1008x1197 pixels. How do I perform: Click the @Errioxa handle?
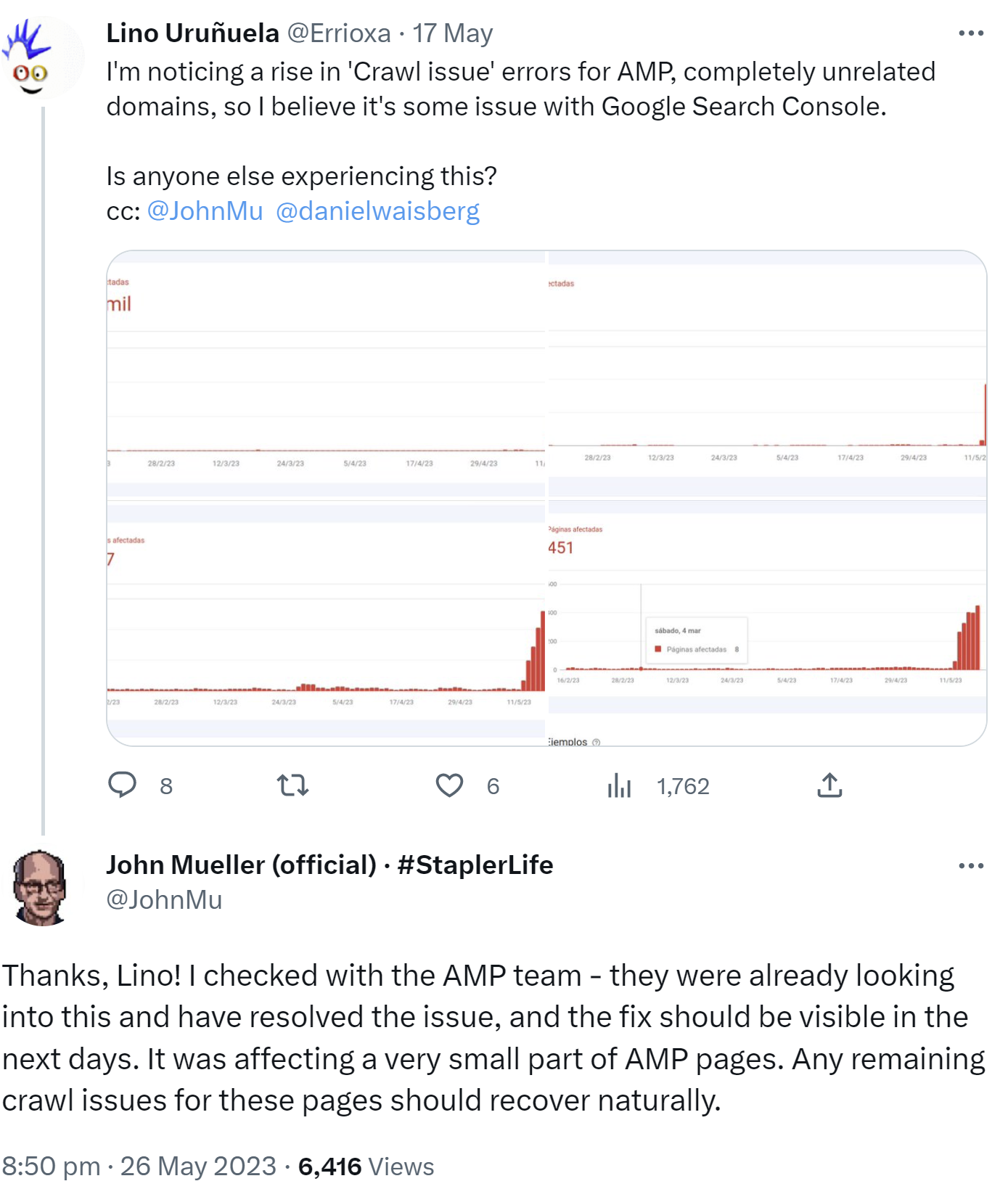(x=340, y=33)
